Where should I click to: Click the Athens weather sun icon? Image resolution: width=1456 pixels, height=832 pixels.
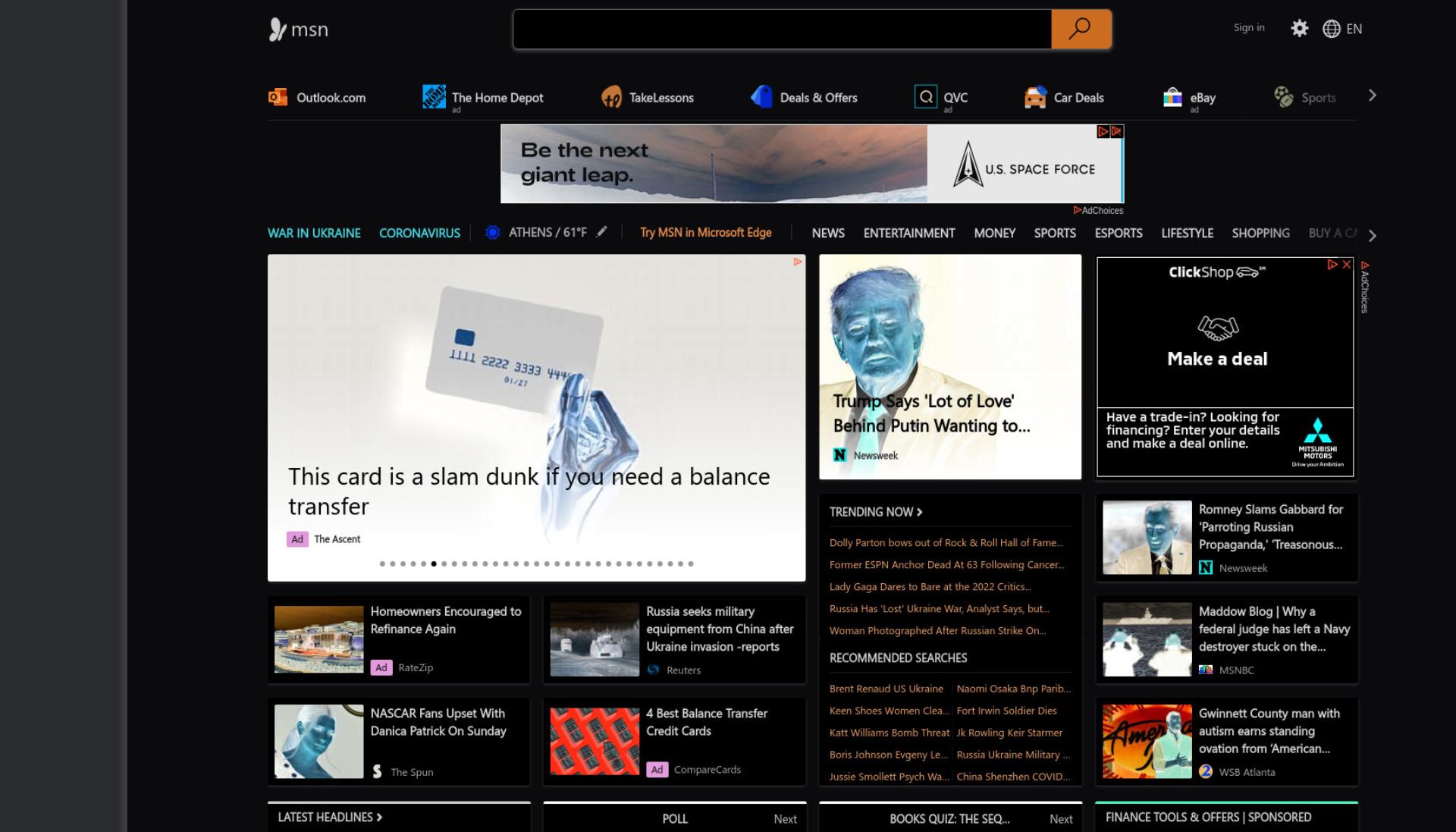click(x=493, y=233)
